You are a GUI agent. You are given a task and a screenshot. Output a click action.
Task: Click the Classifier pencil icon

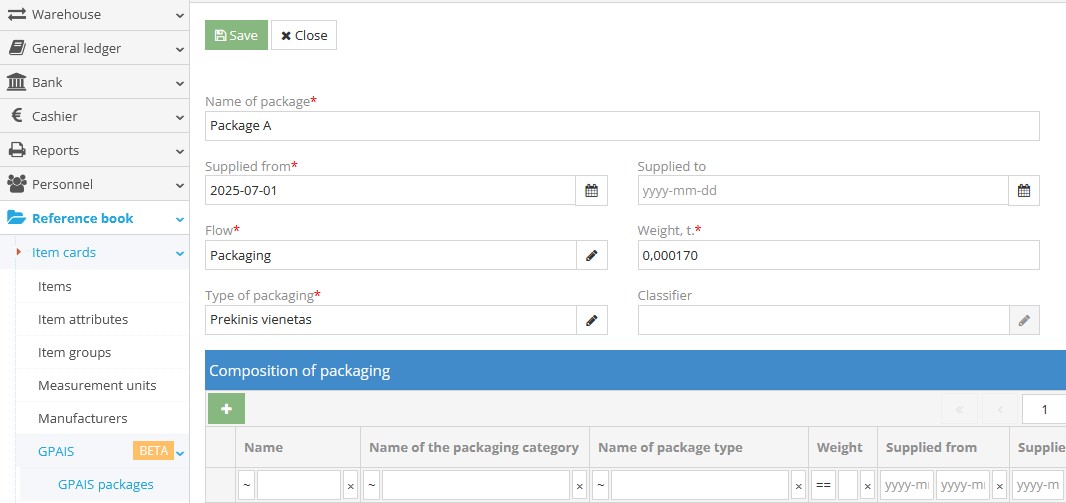pyautogui.click(x=1023, y=320)
